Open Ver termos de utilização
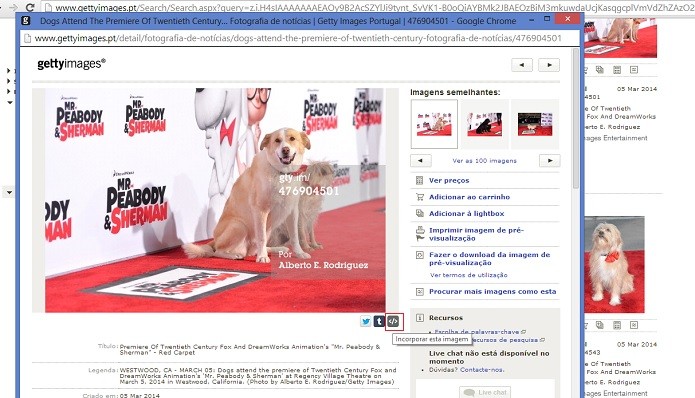This screenshot has width=695, height=398. pos(469,275)
